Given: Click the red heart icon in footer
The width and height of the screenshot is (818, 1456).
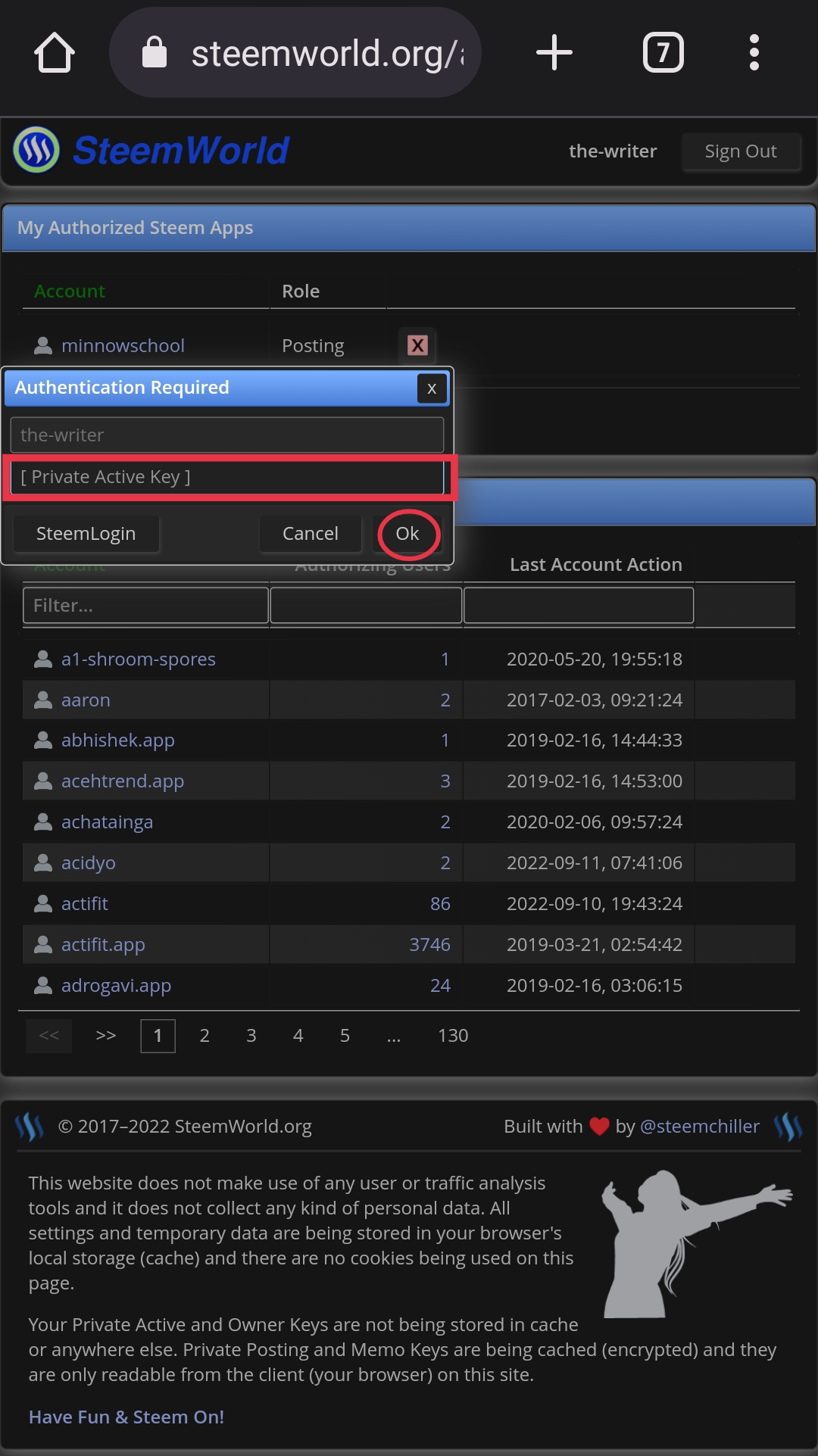Looking at the screenshot, I should pos(599,1127).
